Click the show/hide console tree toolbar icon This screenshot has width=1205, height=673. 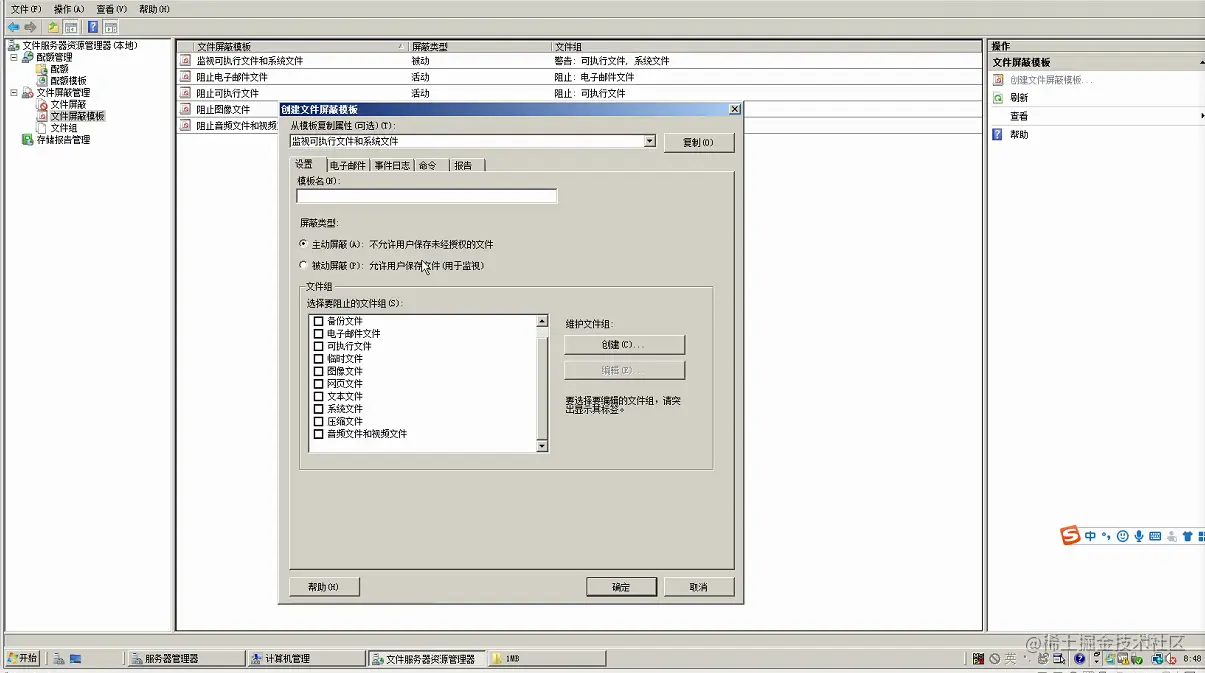click(71, 27)
